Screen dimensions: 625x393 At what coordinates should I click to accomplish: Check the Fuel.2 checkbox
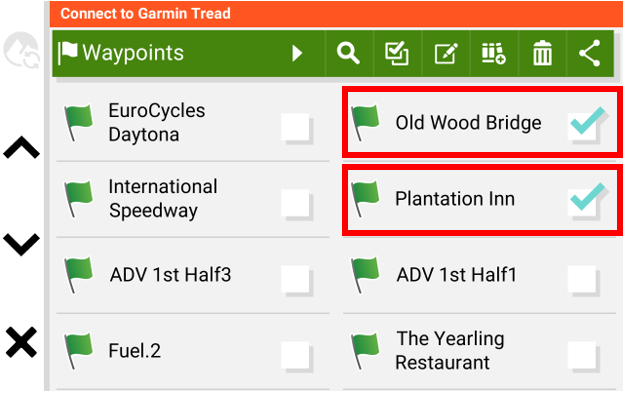point(296,356)
